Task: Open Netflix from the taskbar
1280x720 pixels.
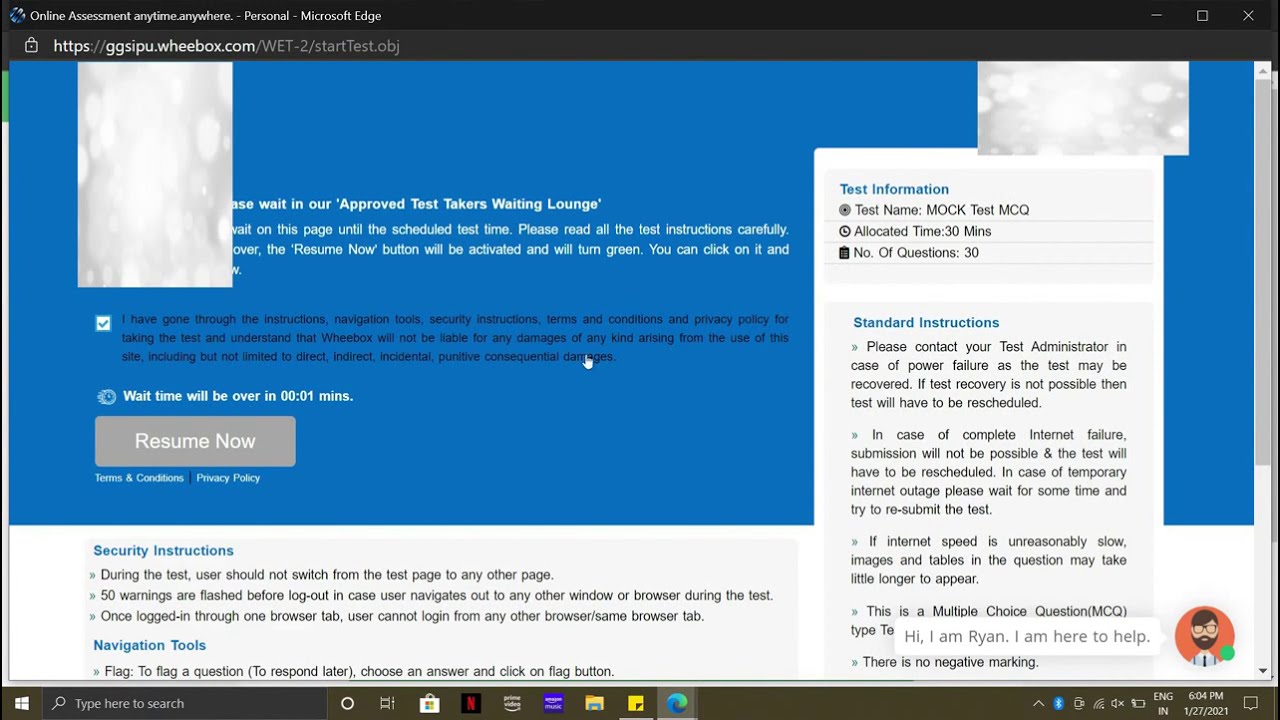Action: 470,703
